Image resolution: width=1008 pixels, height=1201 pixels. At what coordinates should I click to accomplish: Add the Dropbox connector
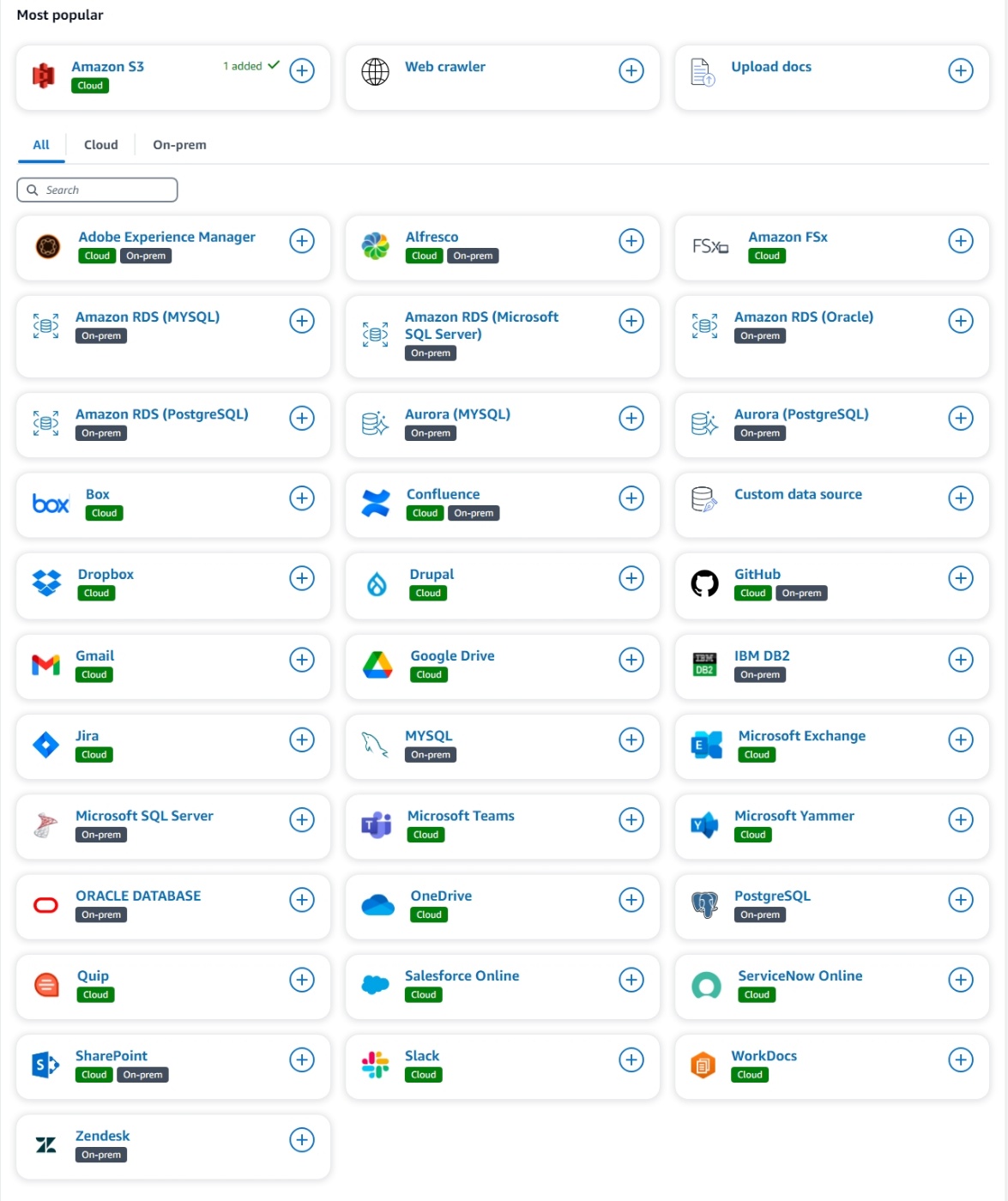click(x=302, y=578)
